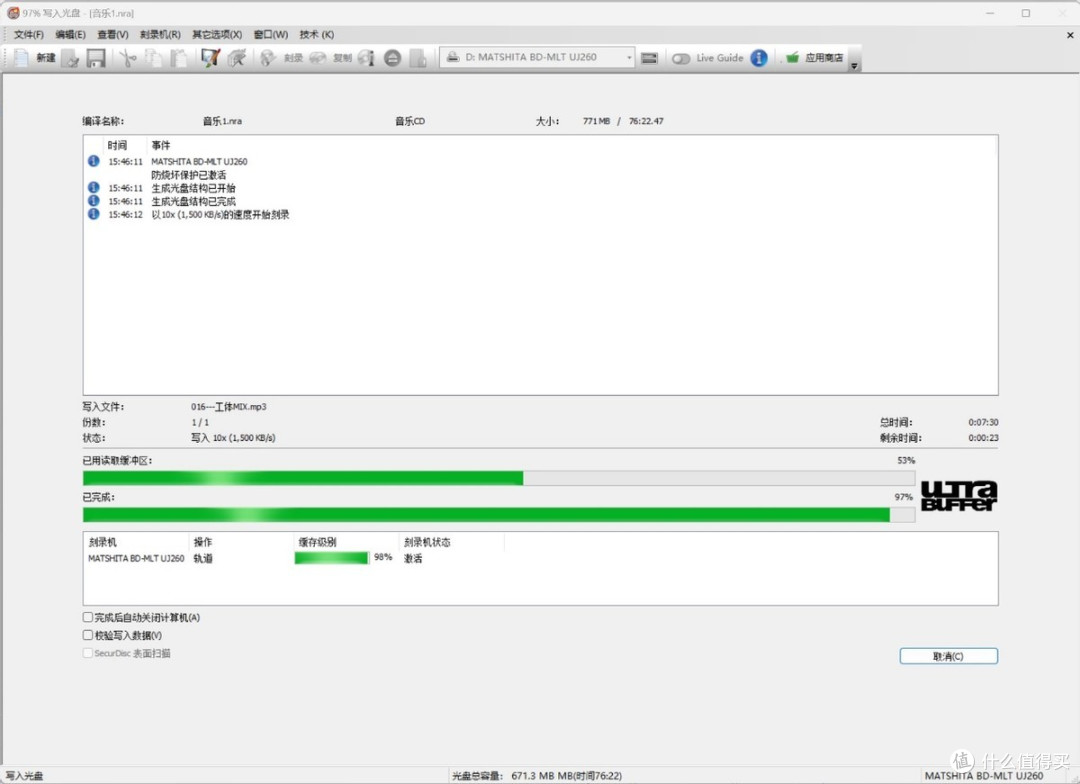Click the icon right of Eject
The height and width of the screenshot is (784, 1080).
[418, 58]
